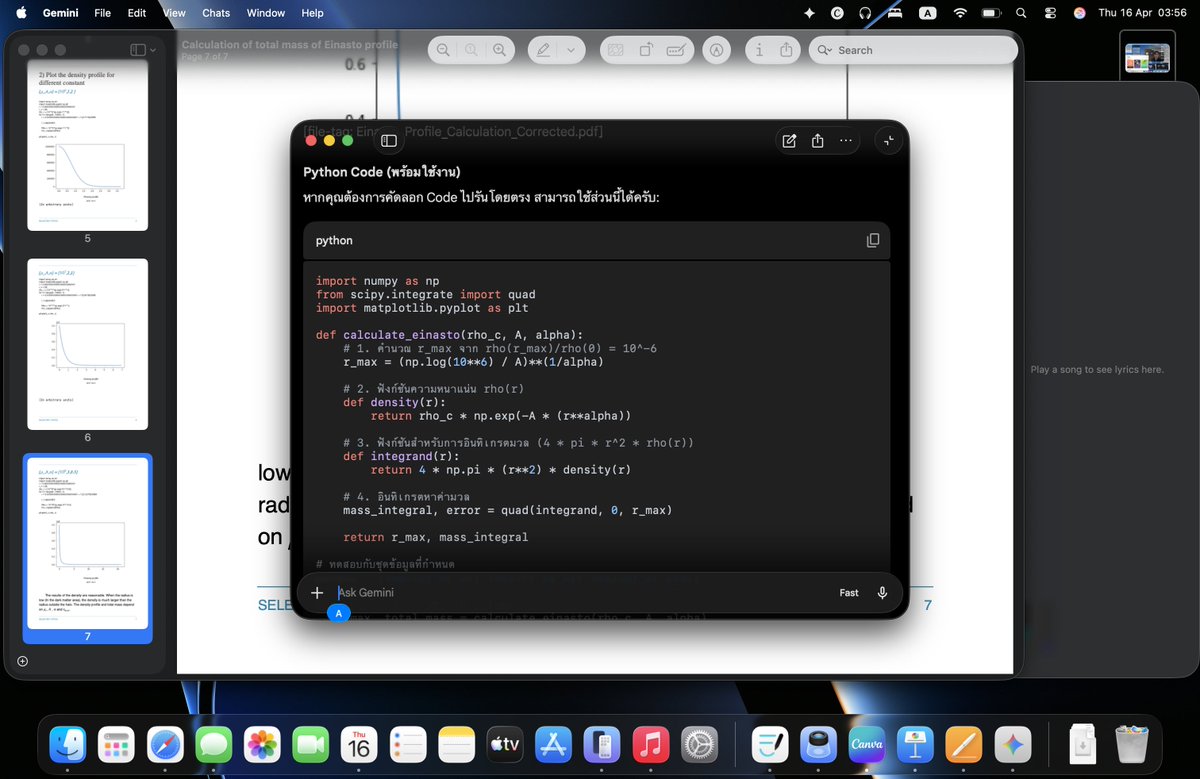Open Keynote from the Dock

click(916, 745)
